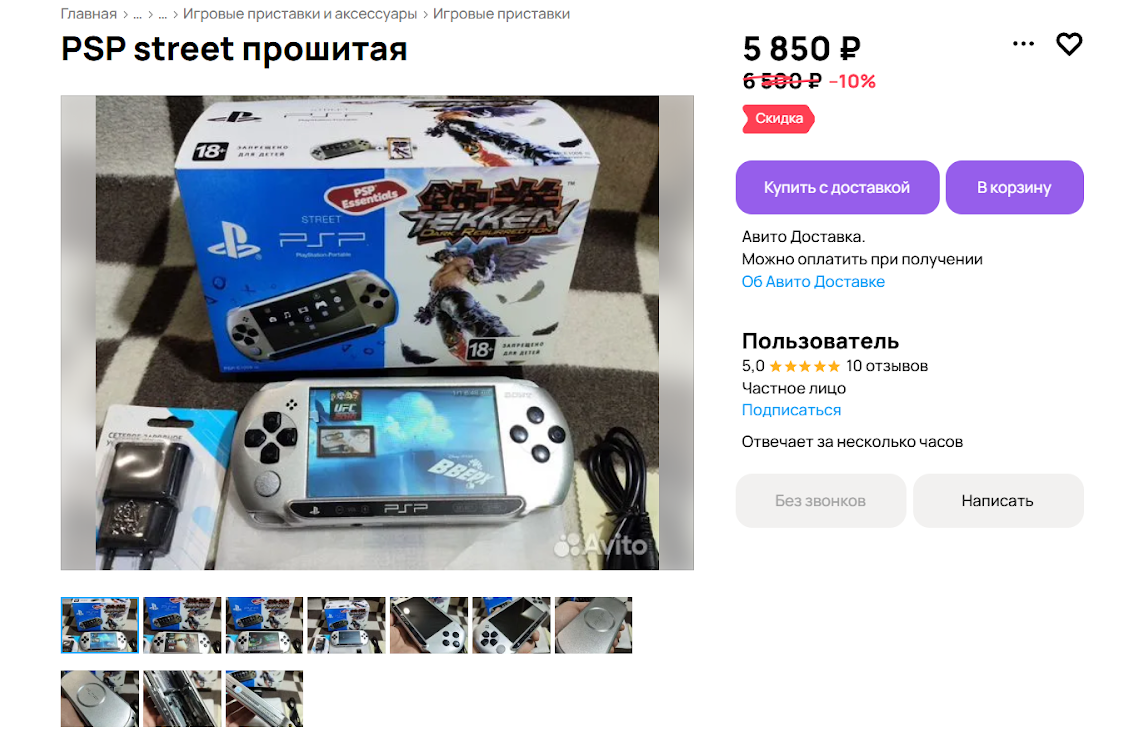Image resolution: width=1143 pixels, height=751 pixels.
Task: Click the five-star seller rating
Action: pos(805,366)
